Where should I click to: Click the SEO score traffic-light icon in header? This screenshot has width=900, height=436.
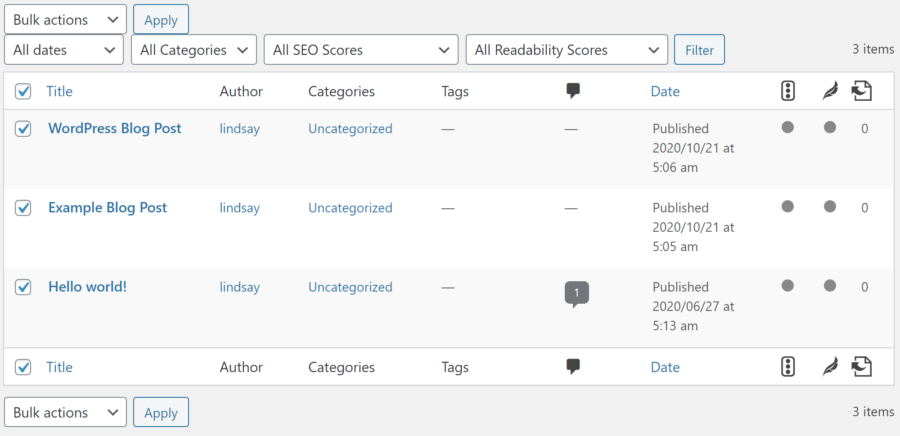pyautogui.click(x=788, y=91)
